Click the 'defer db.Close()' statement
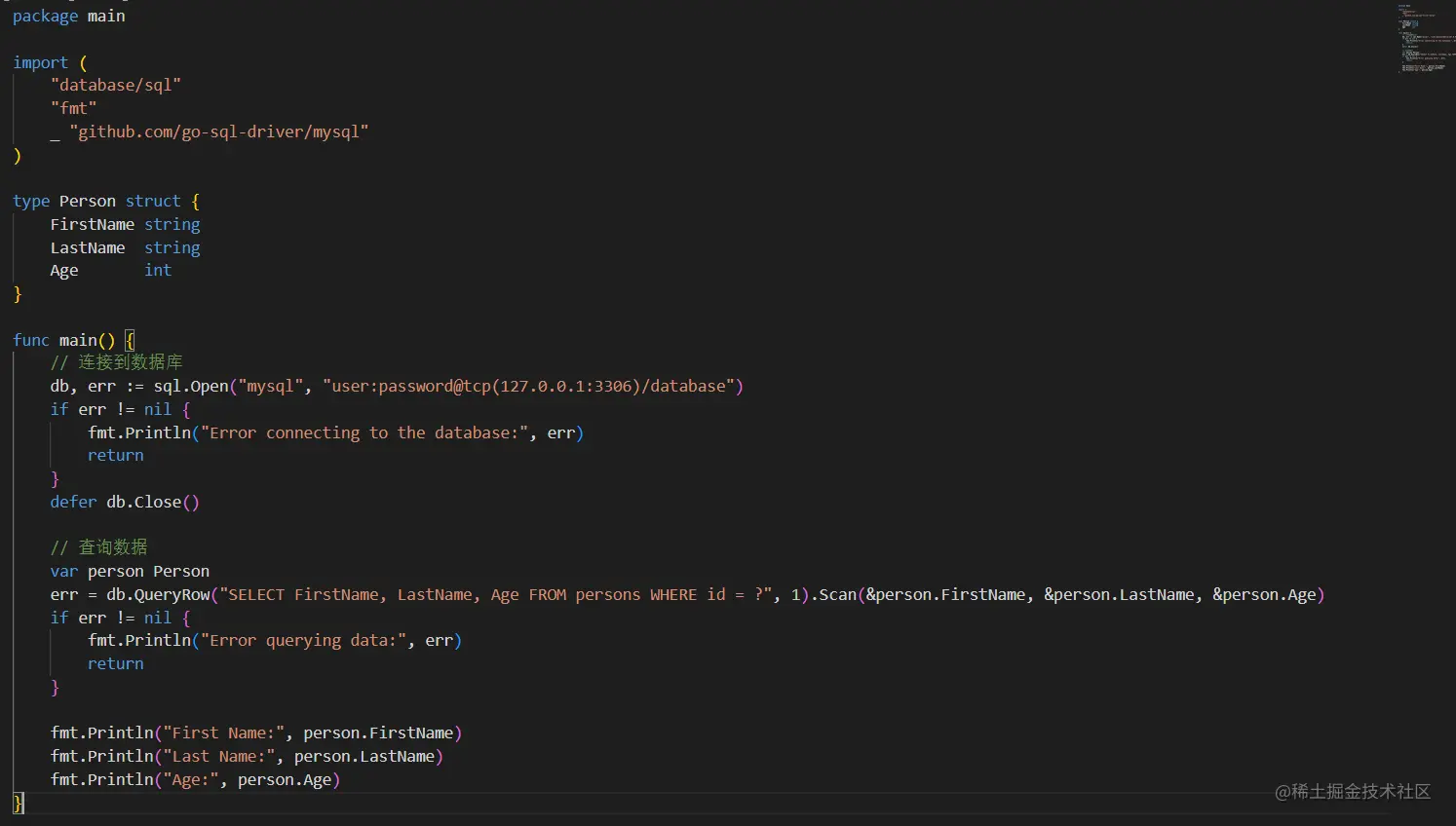1456x826 pixels. click(125, 503)
